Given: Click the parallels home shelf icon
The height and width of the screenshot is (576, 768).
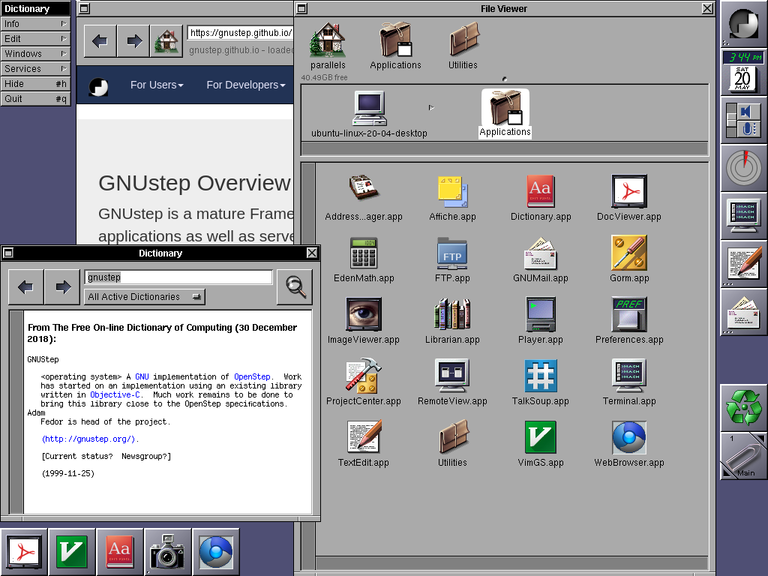Looking at the screenshot, I should point(328,39).
